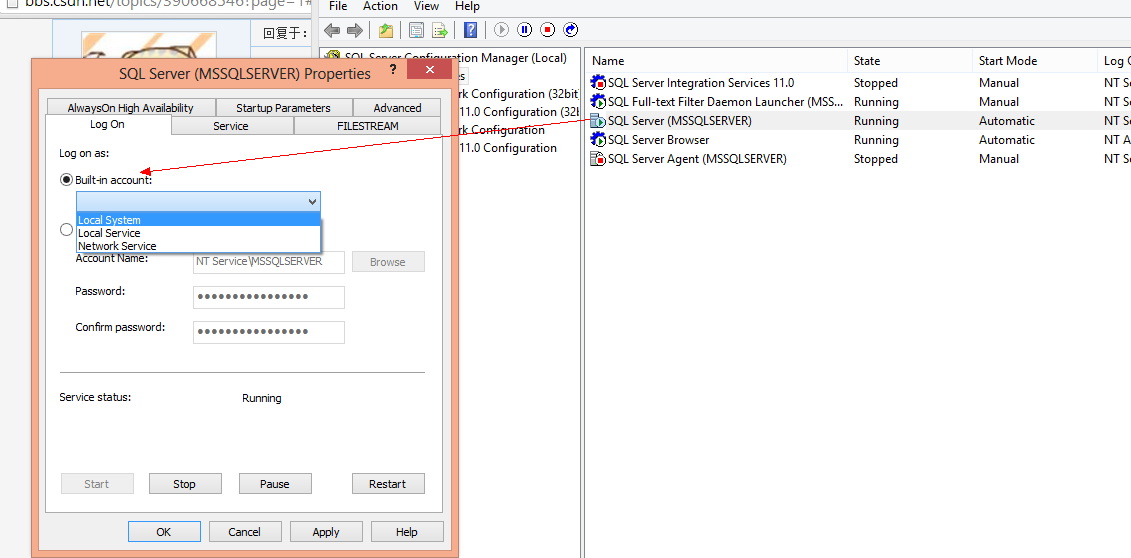Close the SQL Server Properties dialog
Screen dimensions: 1131x558
(430, 69)
